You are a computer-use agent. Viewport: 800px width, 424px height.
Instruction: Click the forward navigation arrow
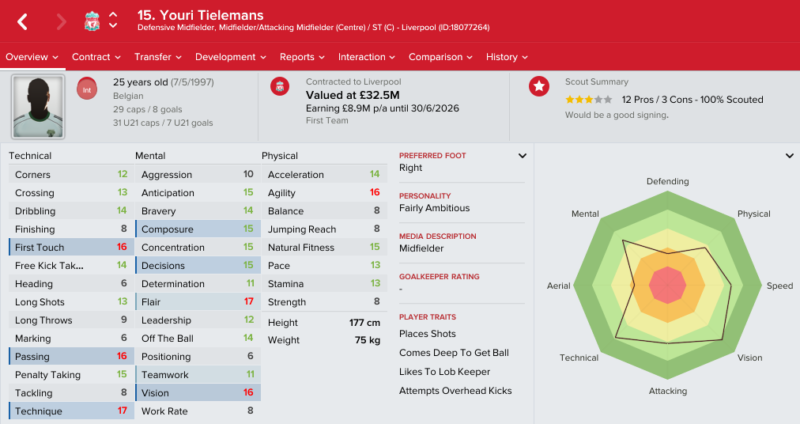(61, 22)
